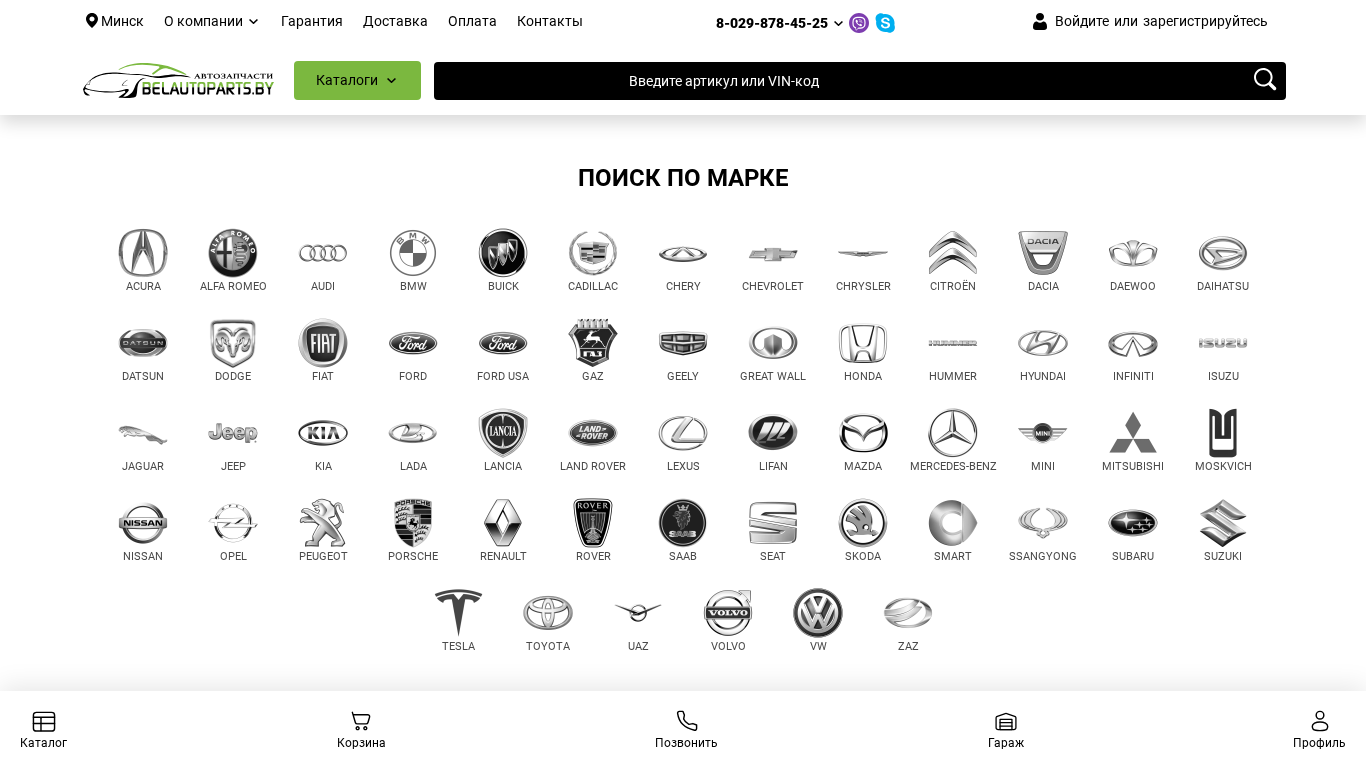This screenshot has height=768, width=1366.
Task: Click the search magnifier icon
Action: coord(1265,80)
